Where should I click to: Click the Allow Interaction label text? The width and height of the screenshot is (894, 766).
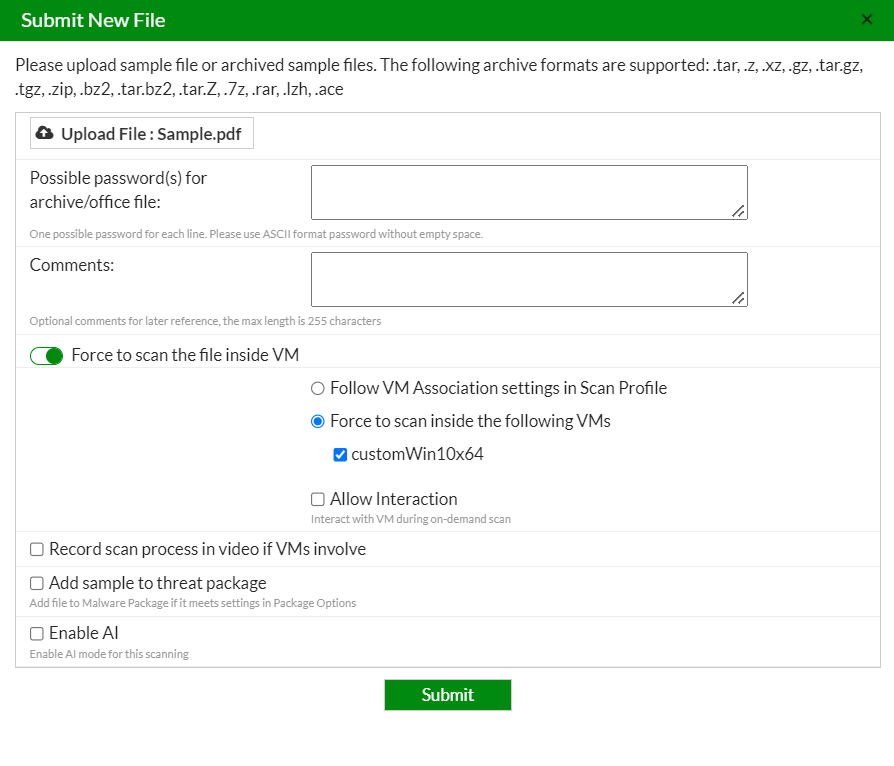394,499
